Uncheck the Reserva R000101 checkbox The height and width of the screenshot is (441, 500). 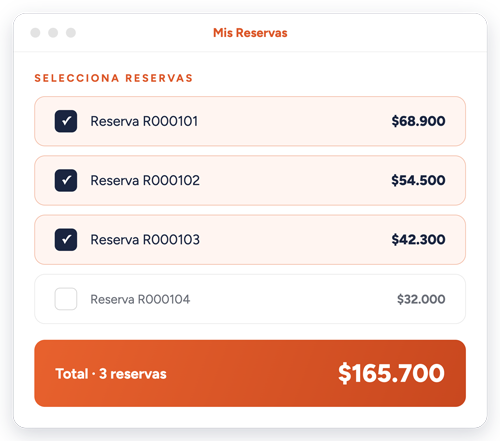(x=66, y=121)
